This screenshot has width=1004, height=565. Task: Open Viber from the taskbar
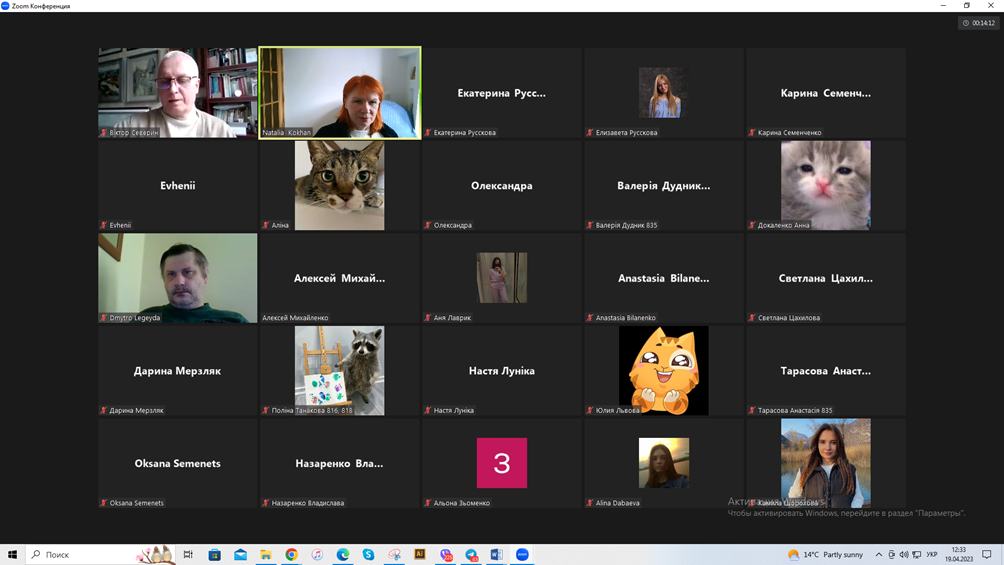click(x=446, y=554)
